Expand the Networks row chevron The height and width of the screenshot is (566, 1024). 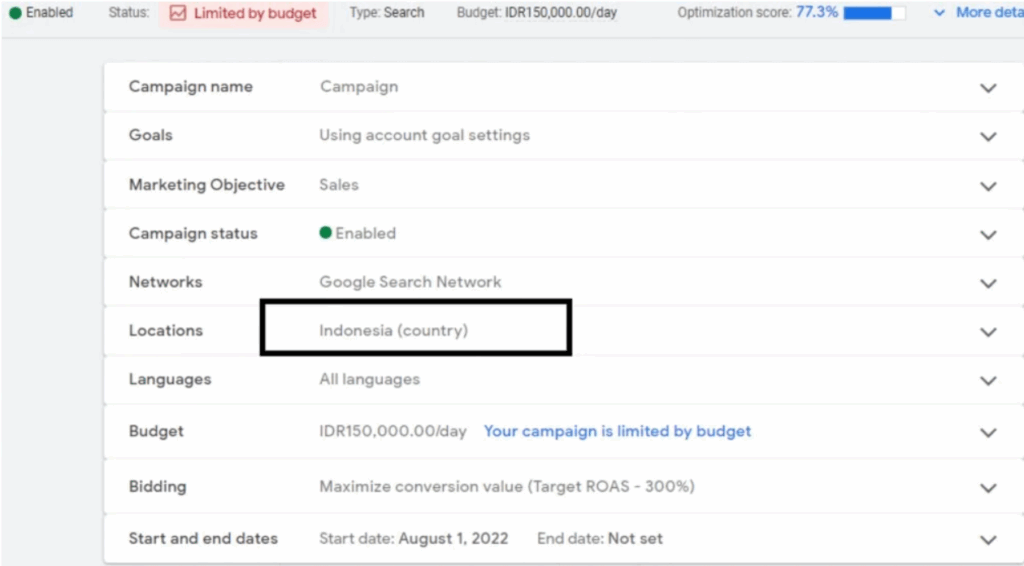(988, 283)
